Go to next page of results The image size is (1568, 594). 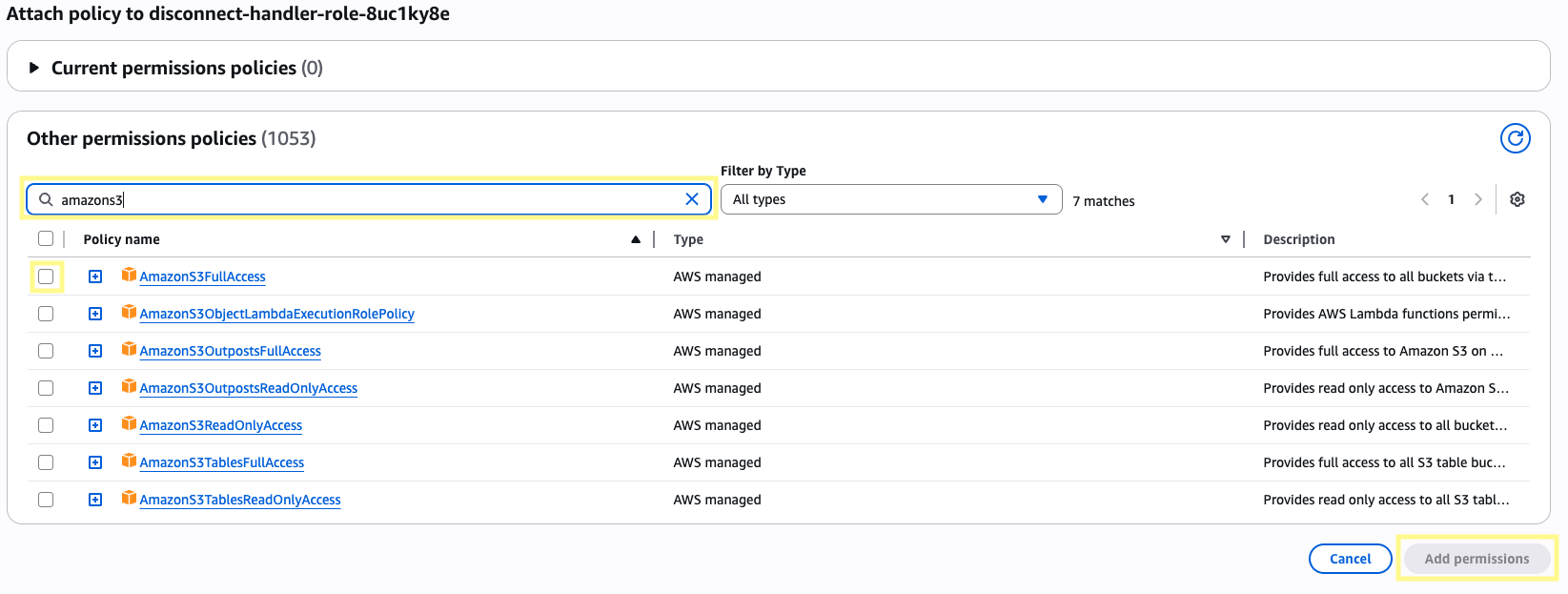[x=1478, y=199]
